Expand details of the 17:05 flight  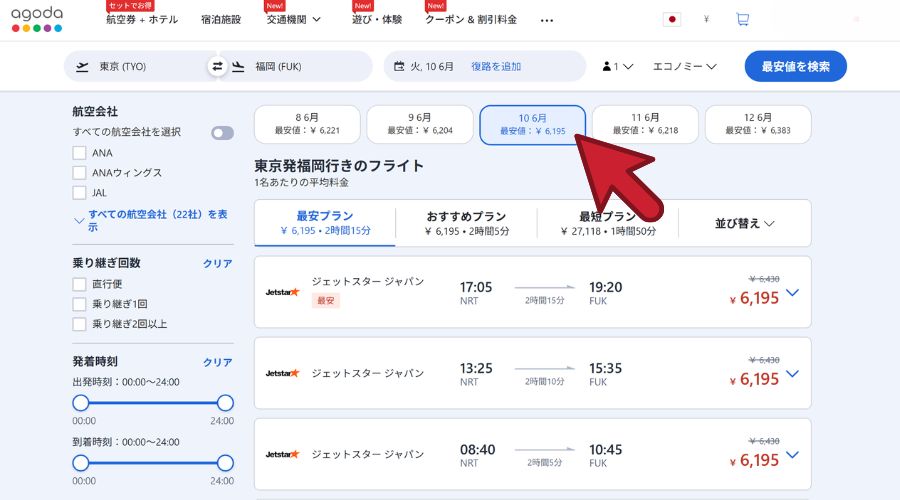tap(792, 293)
